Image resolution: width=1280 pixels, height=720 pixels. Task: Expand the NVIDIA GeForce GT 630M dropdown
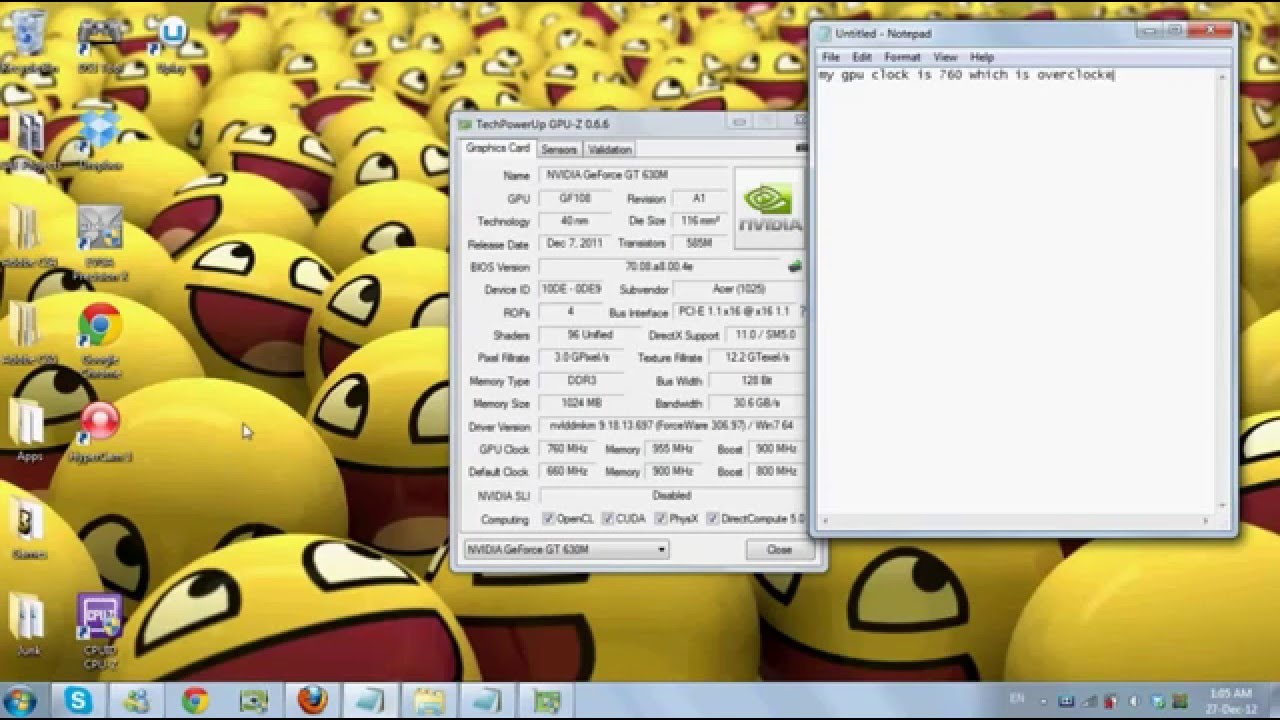pos(566,549)
